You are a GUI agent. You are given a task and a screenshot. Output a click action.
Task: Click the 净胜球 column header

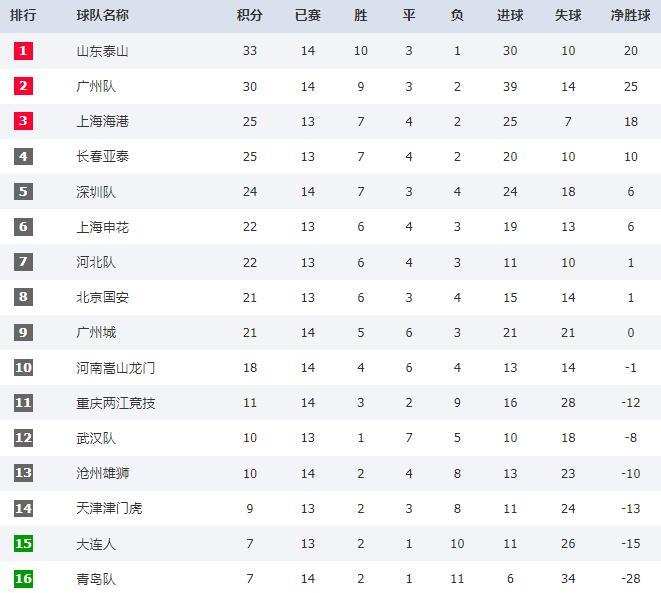pos(631,16)
